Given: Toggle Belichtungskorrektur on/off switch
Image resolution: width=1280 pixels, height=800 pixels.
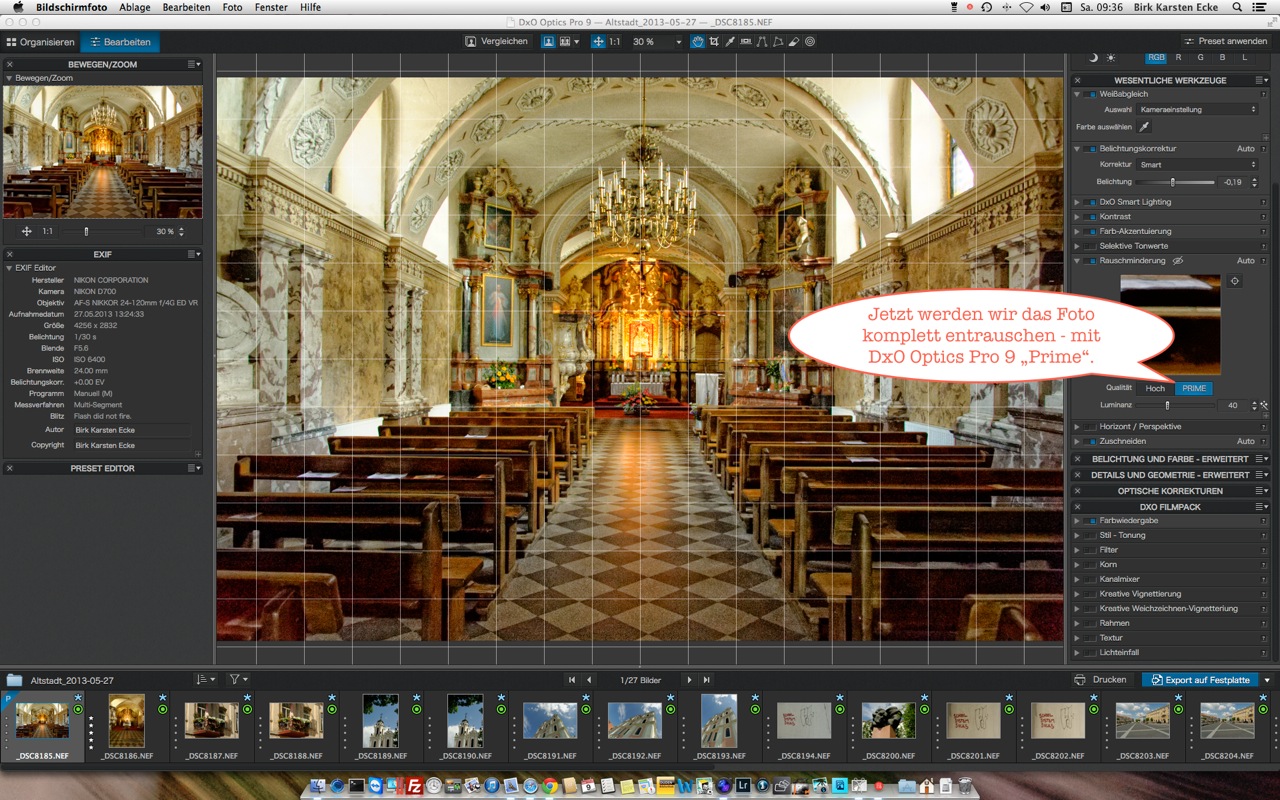Looking at the screenshot, I should (1089, 148).
